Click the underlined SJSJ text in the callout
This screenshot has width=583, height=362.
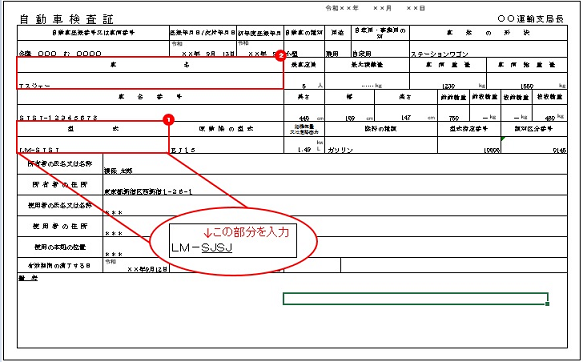[217, 247]
